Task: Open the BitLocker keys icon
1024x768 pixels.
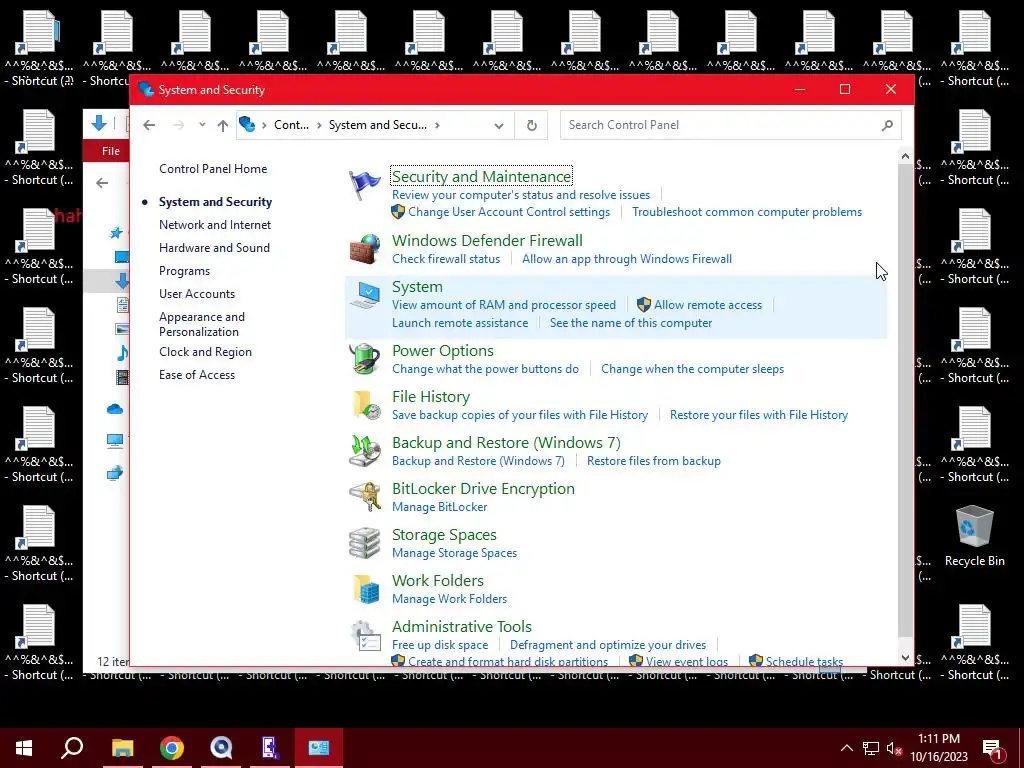Action: pos(364,497)
